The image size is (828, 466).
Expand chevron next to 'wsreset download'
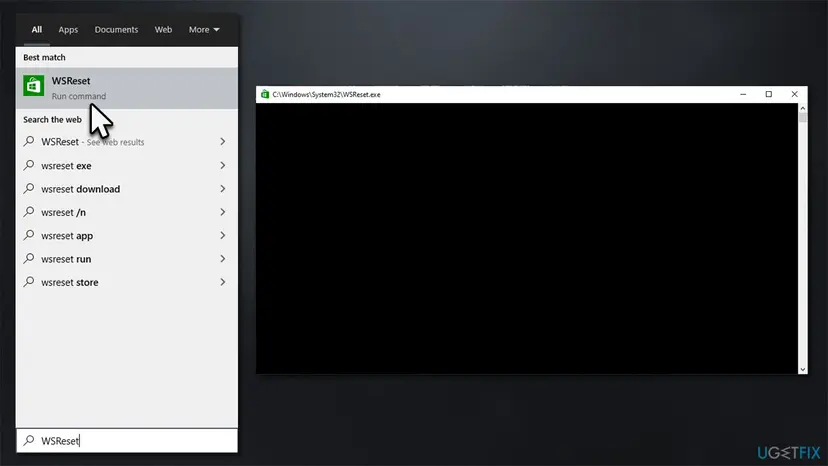pyautogui.click(x=223, y=189)
